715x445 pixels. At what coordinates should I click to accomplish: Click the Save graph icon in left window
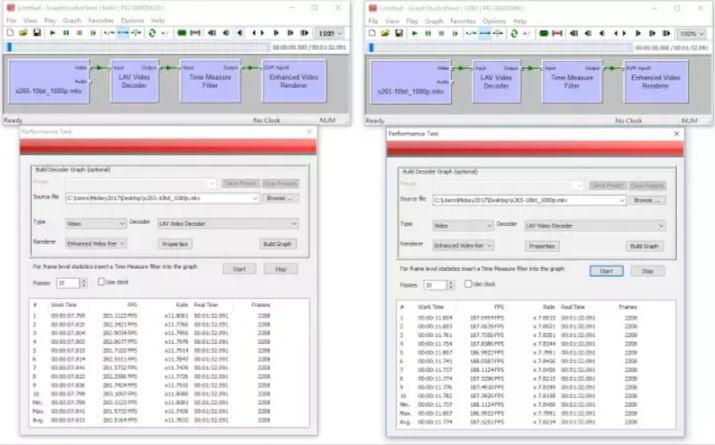(37, 33)
